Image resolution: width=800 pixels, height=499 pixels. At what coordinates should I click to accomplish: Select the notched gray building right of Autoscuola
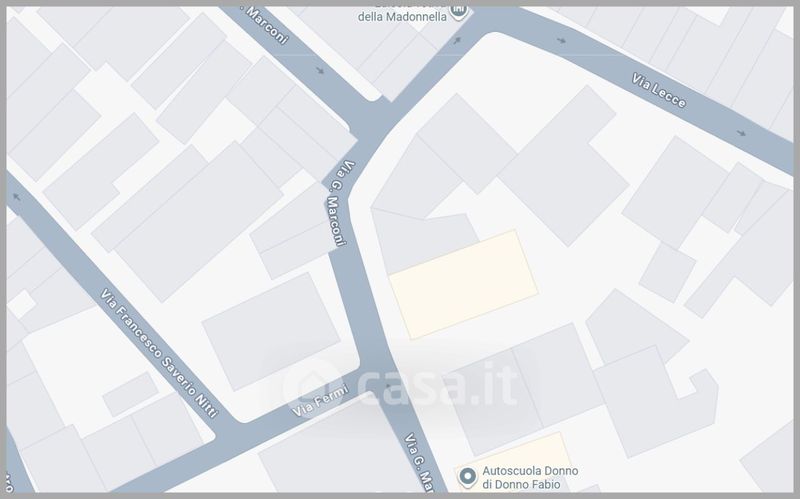coord(656,402)
